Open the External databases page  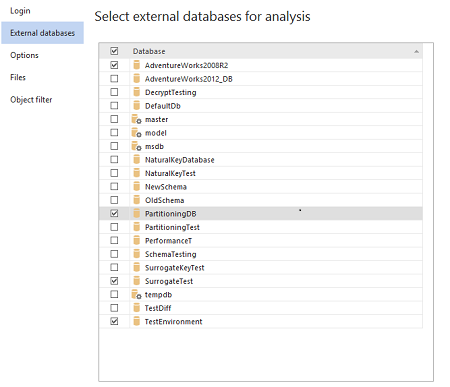click(x=42, y=33)
